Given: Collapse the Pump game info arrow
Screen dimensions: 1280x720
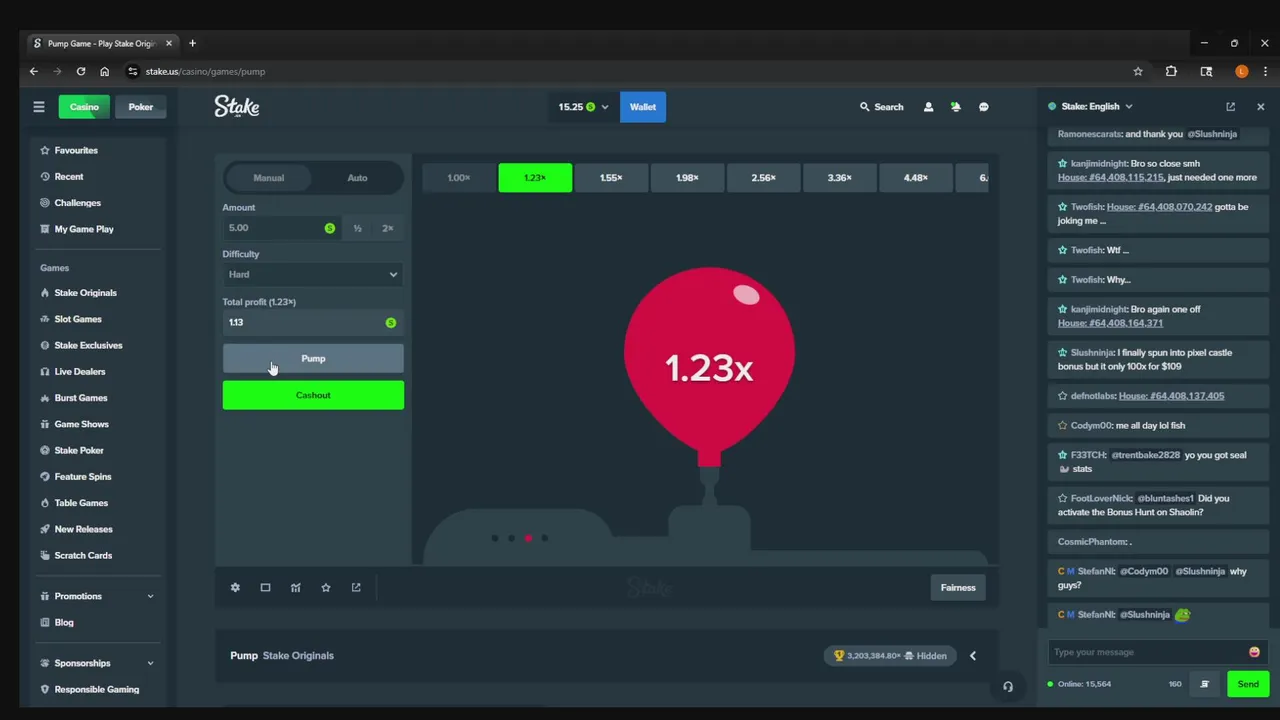Looking at the screenshot, I should (x=973, y=656).
